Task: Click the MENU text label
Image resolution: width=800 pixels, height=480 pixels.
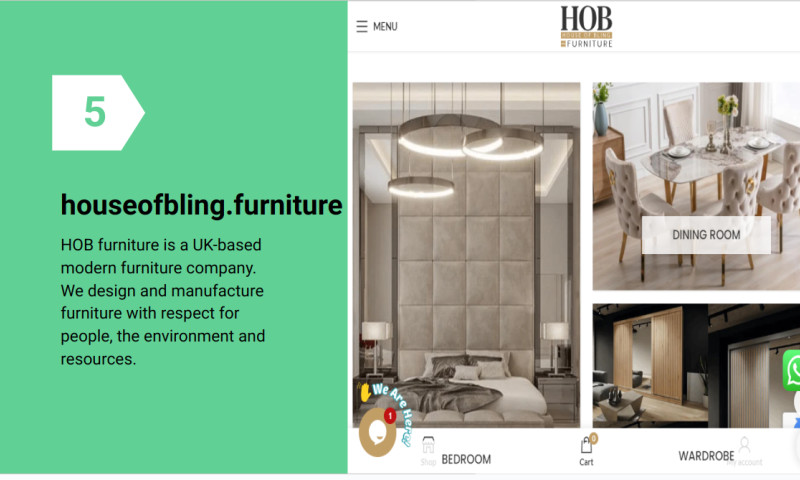Action: [385, 27]
